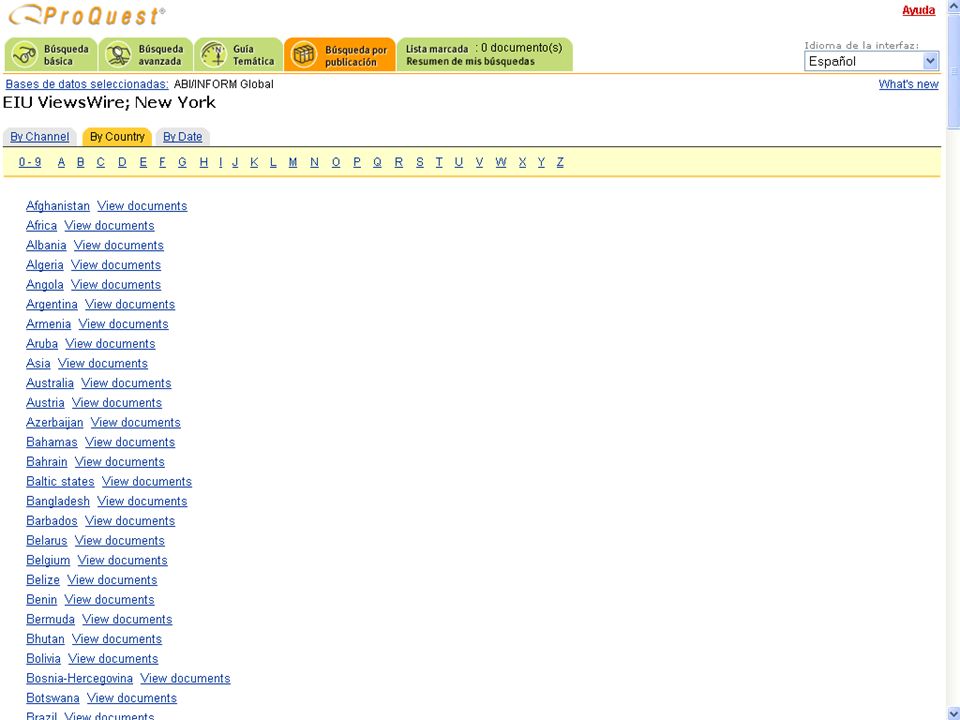
Task: Open the Bangladesh link
Action: [58, 501]
